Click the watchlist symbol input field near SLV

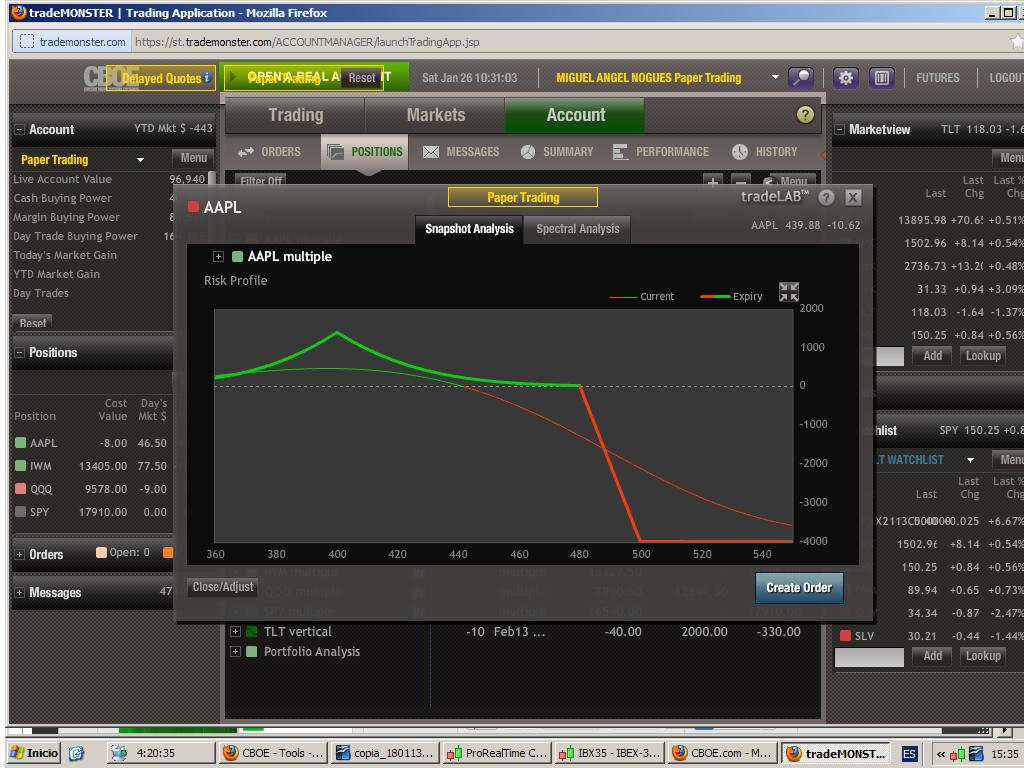(x=869, y=657)
